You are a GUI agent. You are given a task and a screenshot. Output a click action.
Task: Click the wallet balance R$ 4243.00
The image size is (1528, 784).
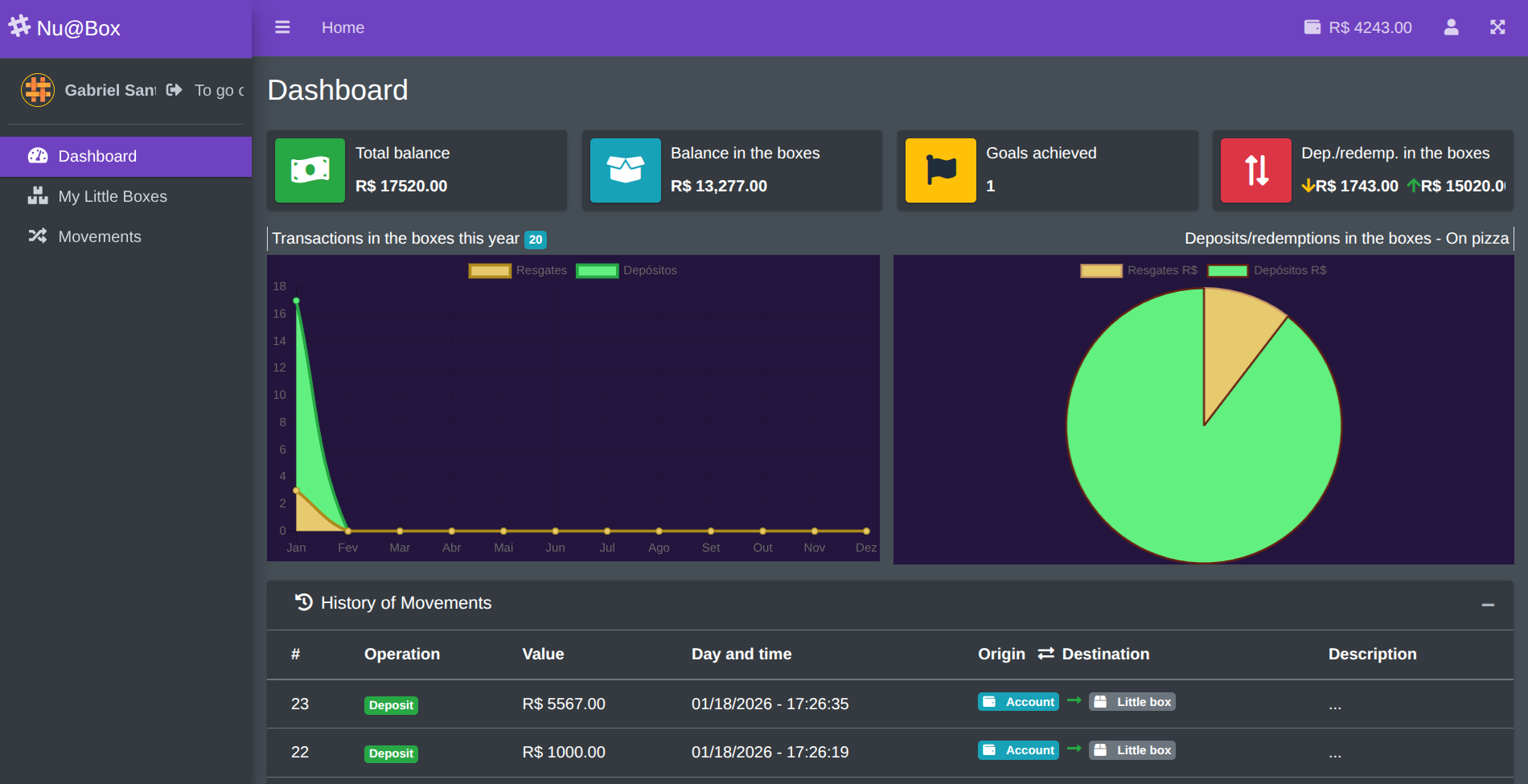(1358, 27)
